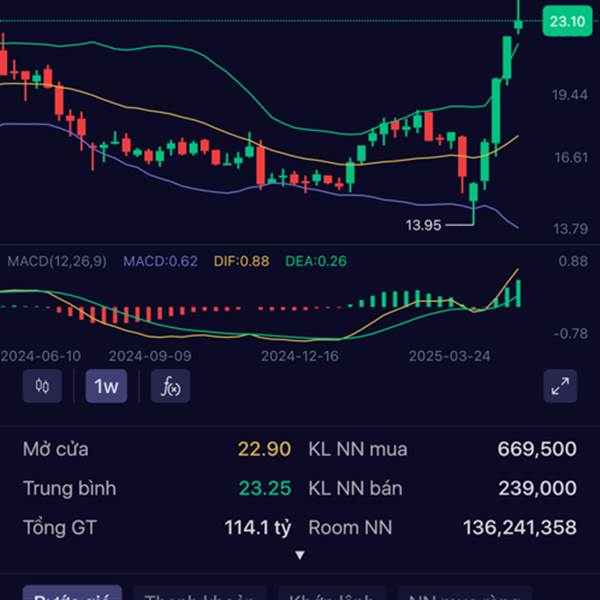
Task: Expand the chart to fullscreen
Action: click(x=560, y=386)
